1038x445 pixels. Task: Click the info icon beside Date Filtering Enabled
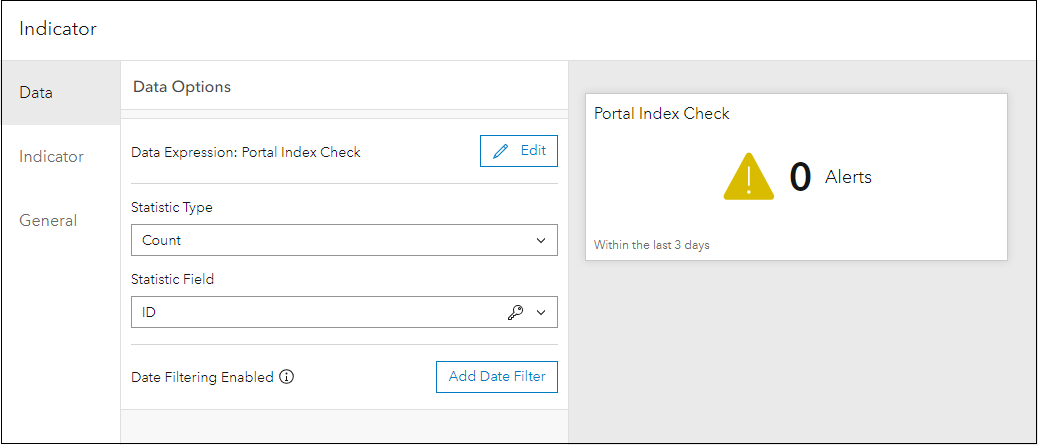coord(287,377)
